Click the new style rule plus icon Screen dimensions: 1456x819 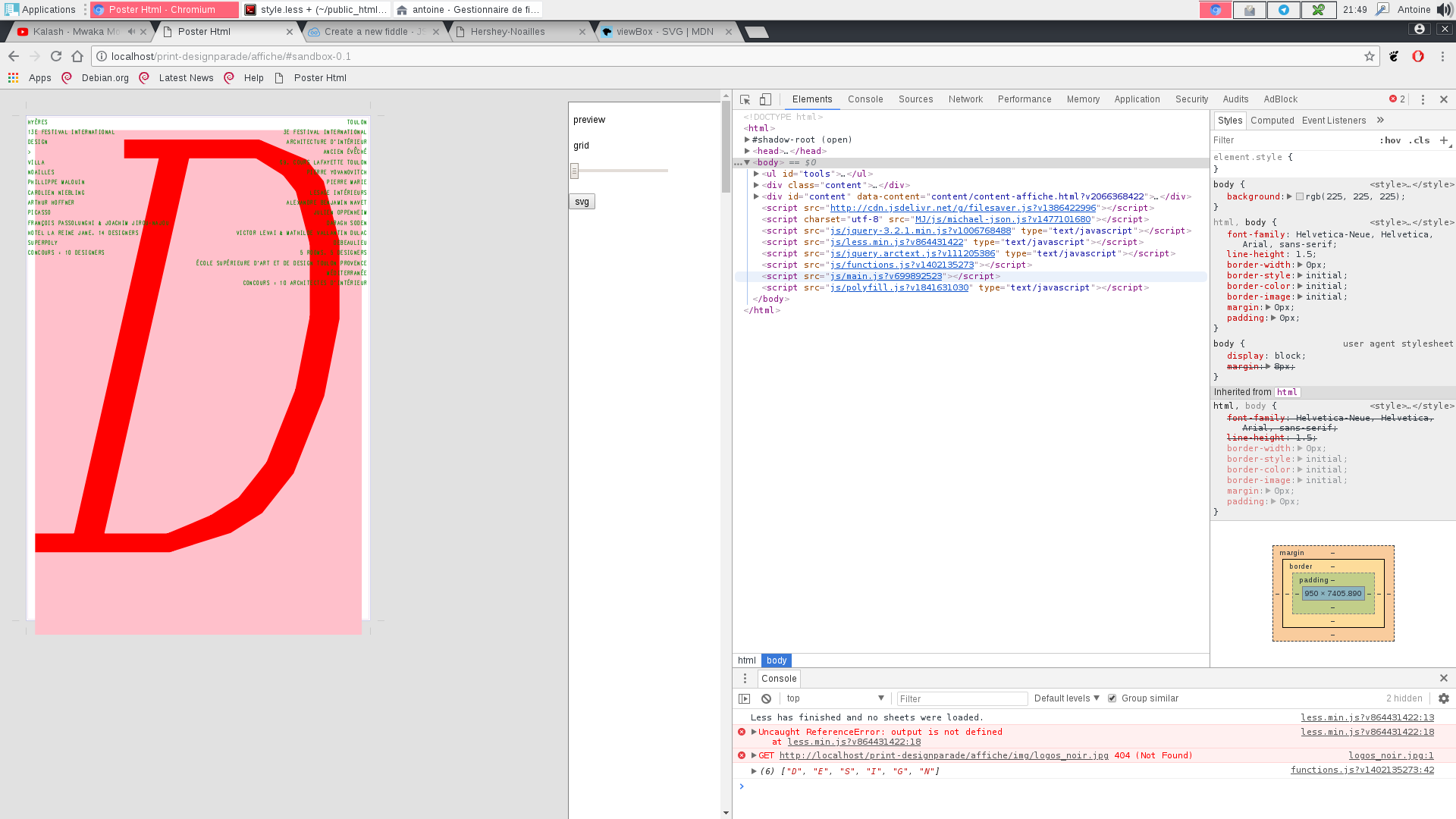tap(1444, 140)
